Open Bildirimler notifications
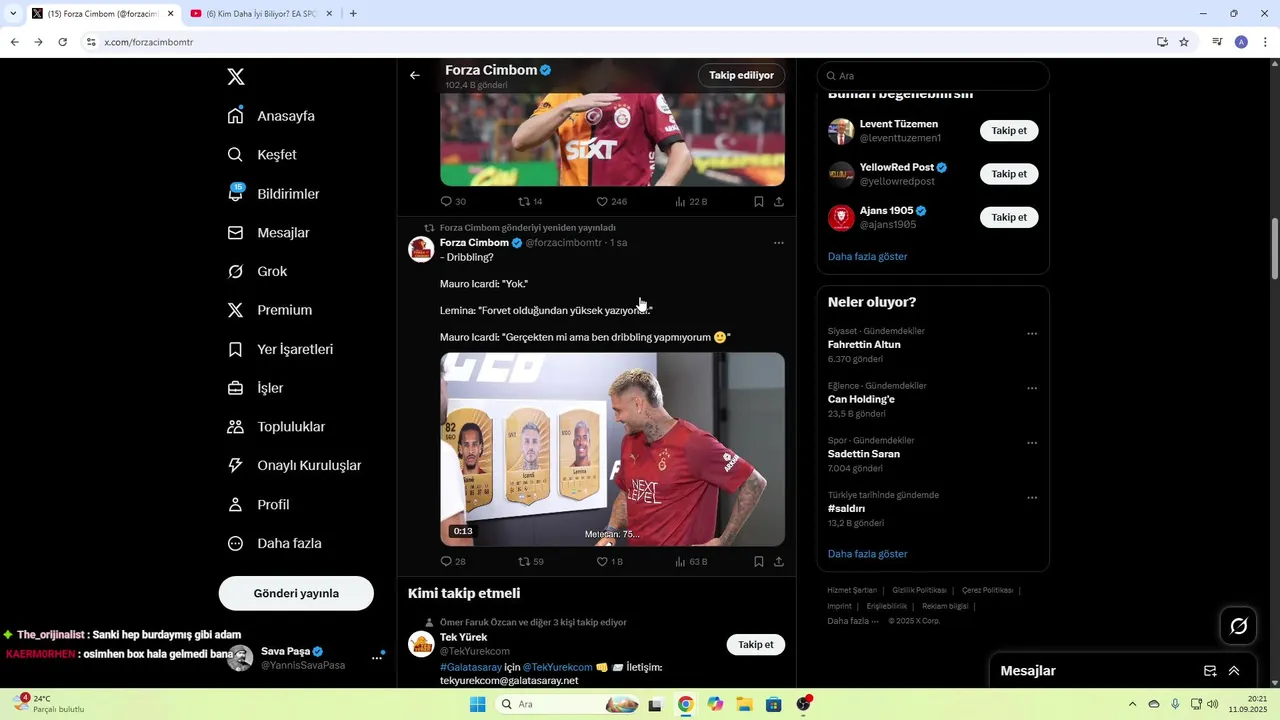Viewport: 1280px width, 720px height. (273, 194)
